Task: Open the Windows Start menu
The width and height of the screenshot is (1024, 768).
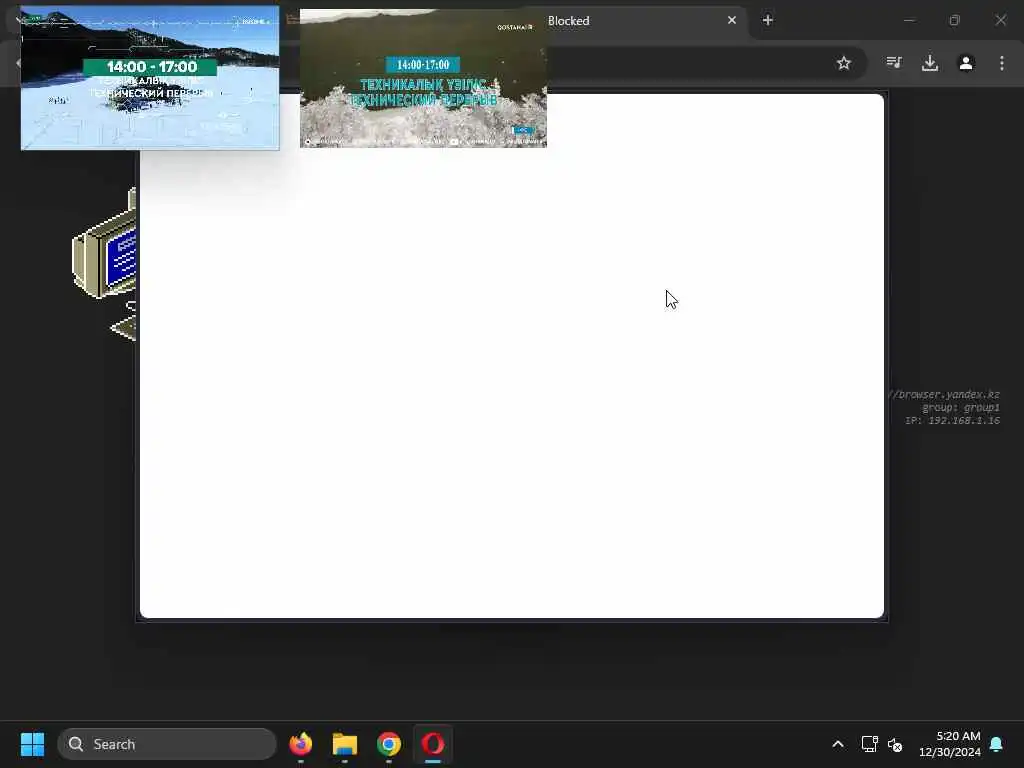Action: [x=32, y=744]
